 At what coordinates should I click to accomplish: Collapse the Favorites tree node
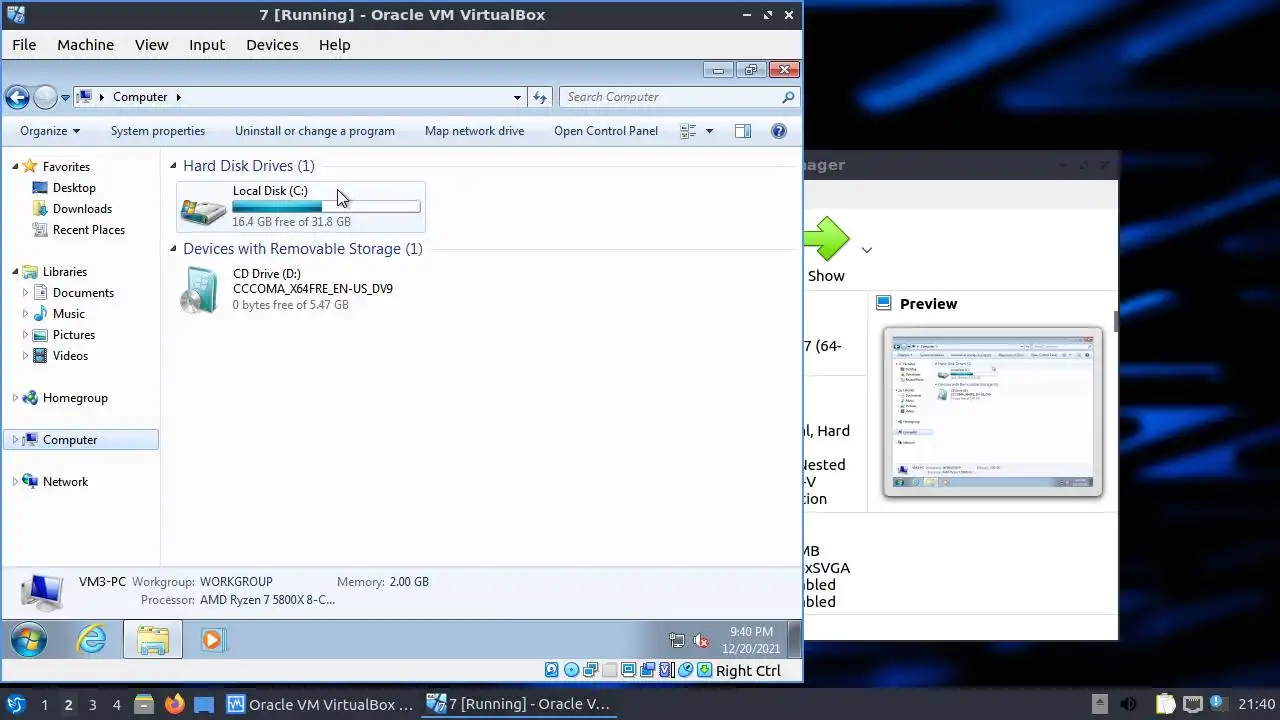[15, 167]
